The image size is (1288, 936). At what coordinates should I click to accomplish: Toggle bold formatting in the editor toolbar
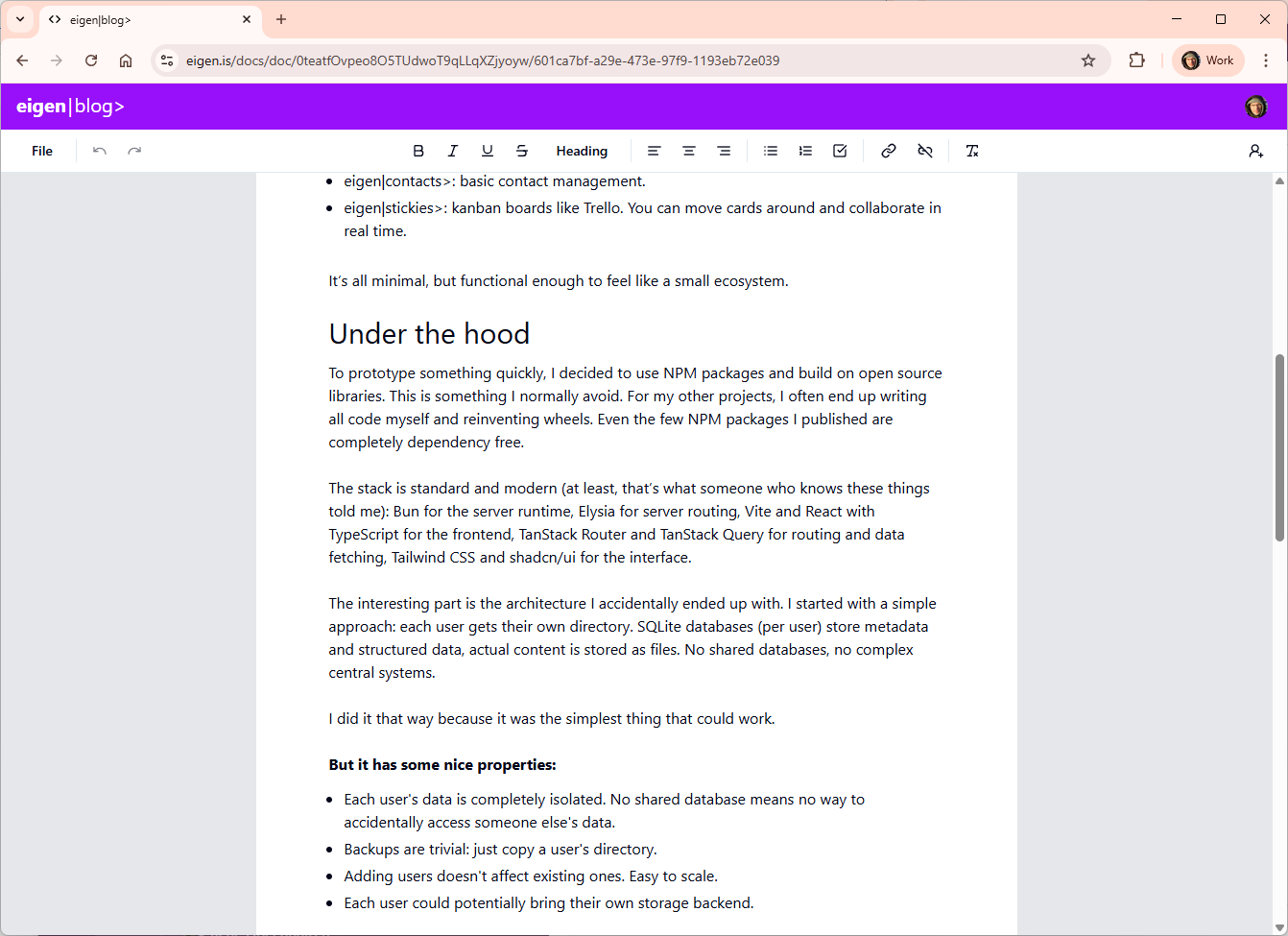418,151
